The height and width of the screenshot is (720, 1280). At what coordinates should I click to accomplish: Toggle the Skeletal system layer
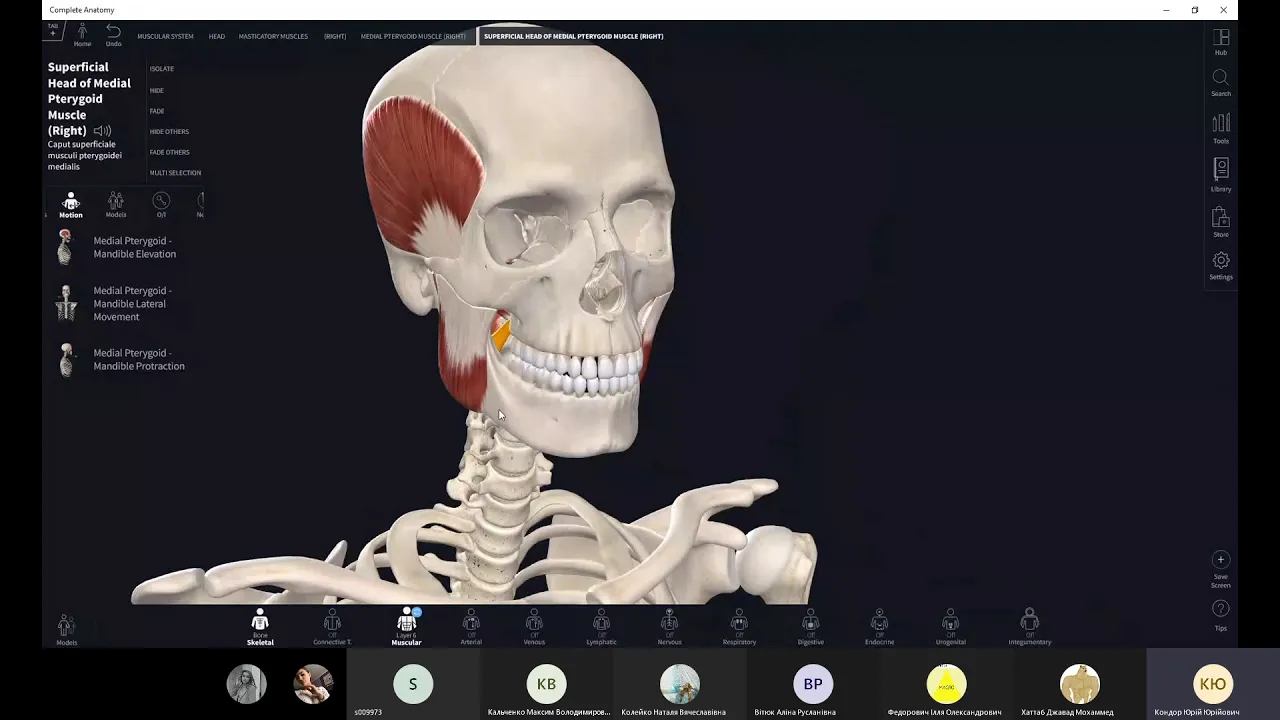tap(260, 627)
